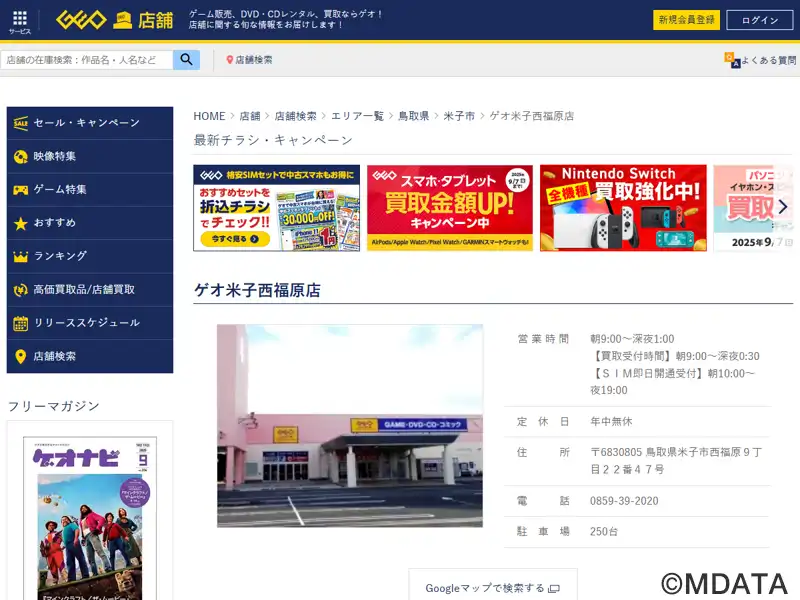The height and width of the screenshot is (600, 800).
Task: Open Nintendo Switch 買取強化中 banner
Action: [623, 208]
